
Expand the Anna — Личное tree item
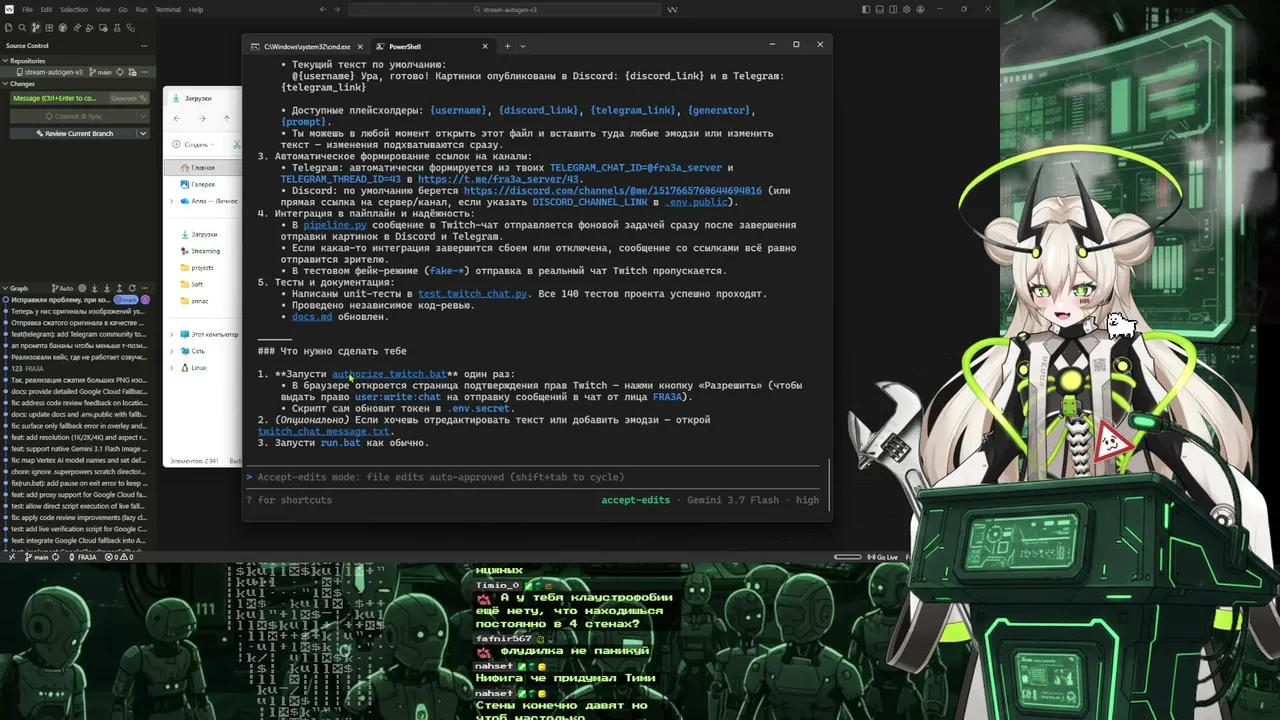[x=171, y=201]
